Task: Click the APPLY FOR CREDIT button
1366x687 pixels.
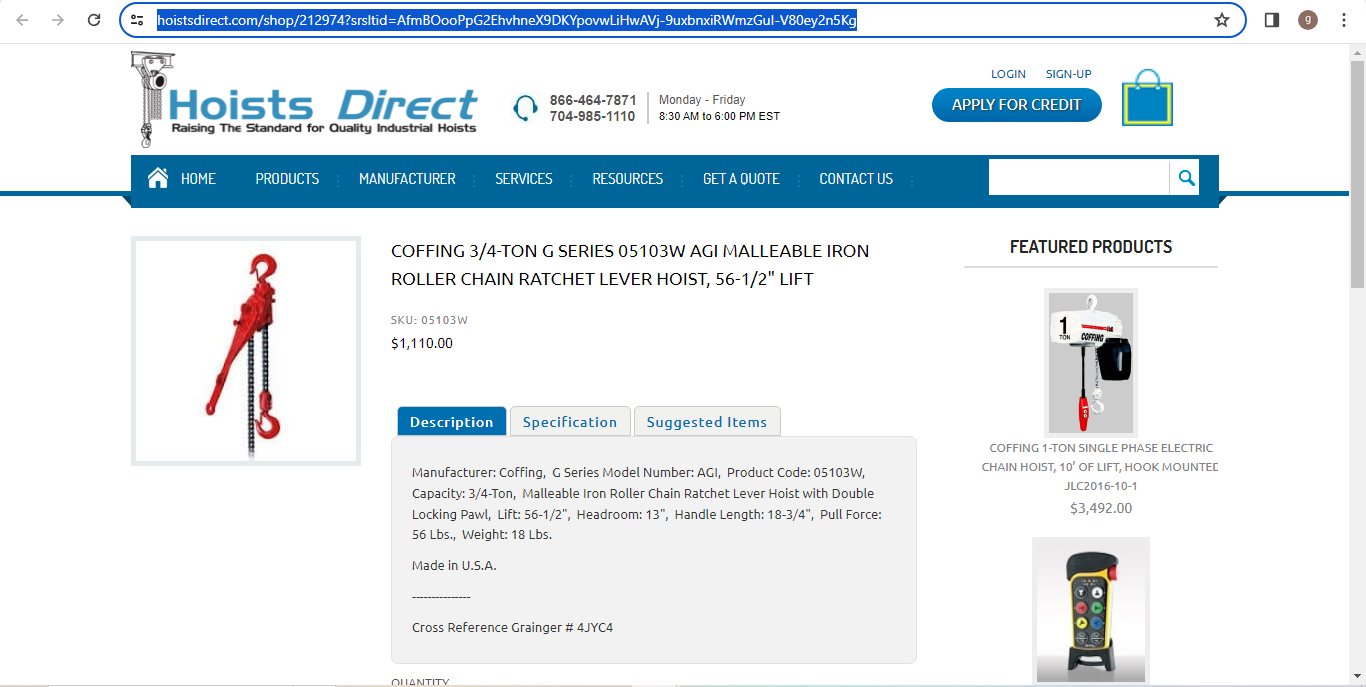Action: [x=1016, y=105]
